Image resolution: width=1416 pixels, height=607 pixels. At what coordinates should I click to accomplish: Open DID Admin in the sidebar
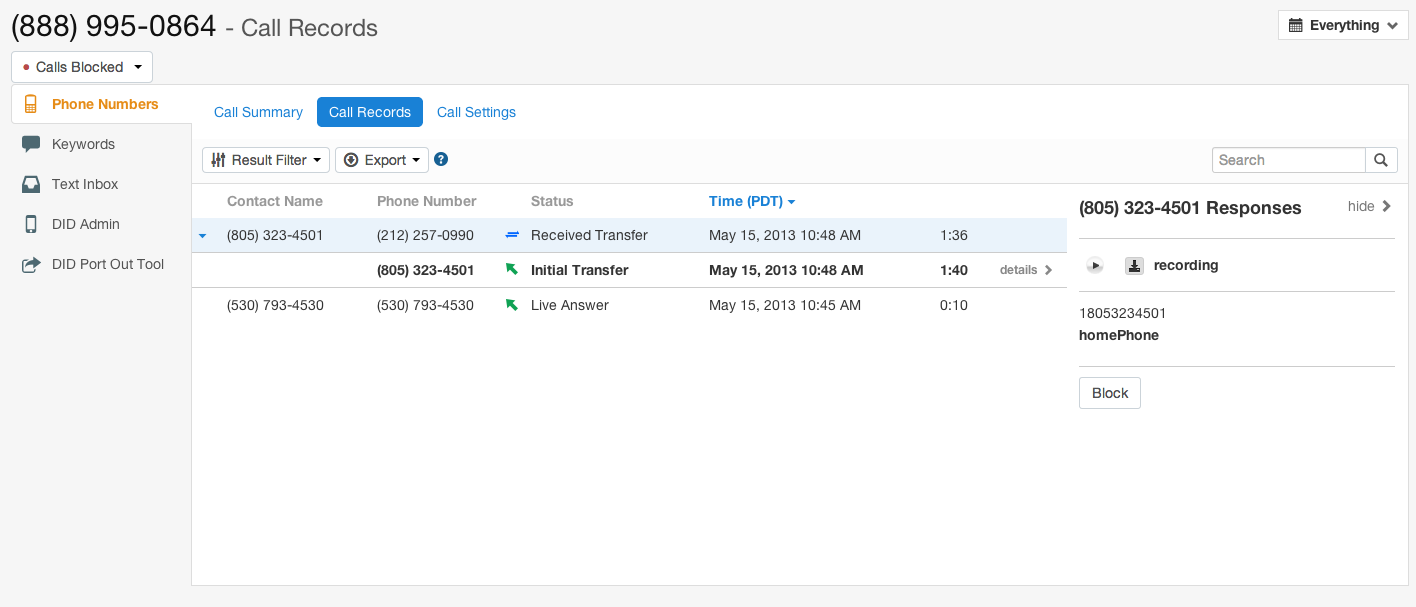click(85, 224)
